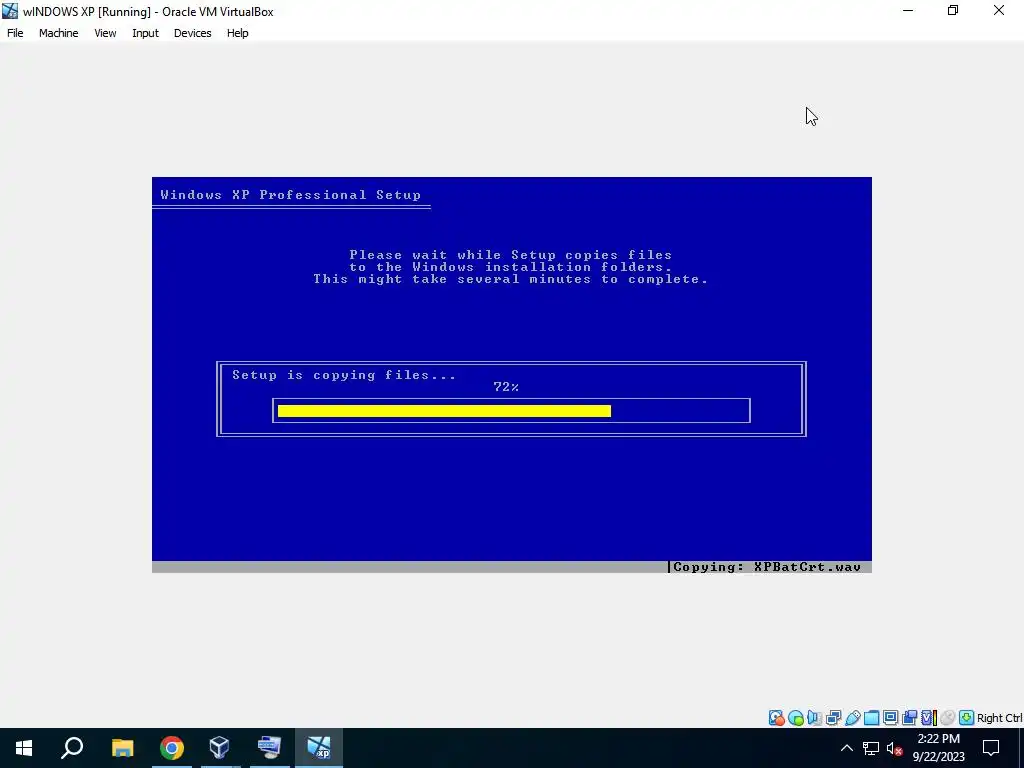Click the computer monitor app on taskbar

[269, 748]
